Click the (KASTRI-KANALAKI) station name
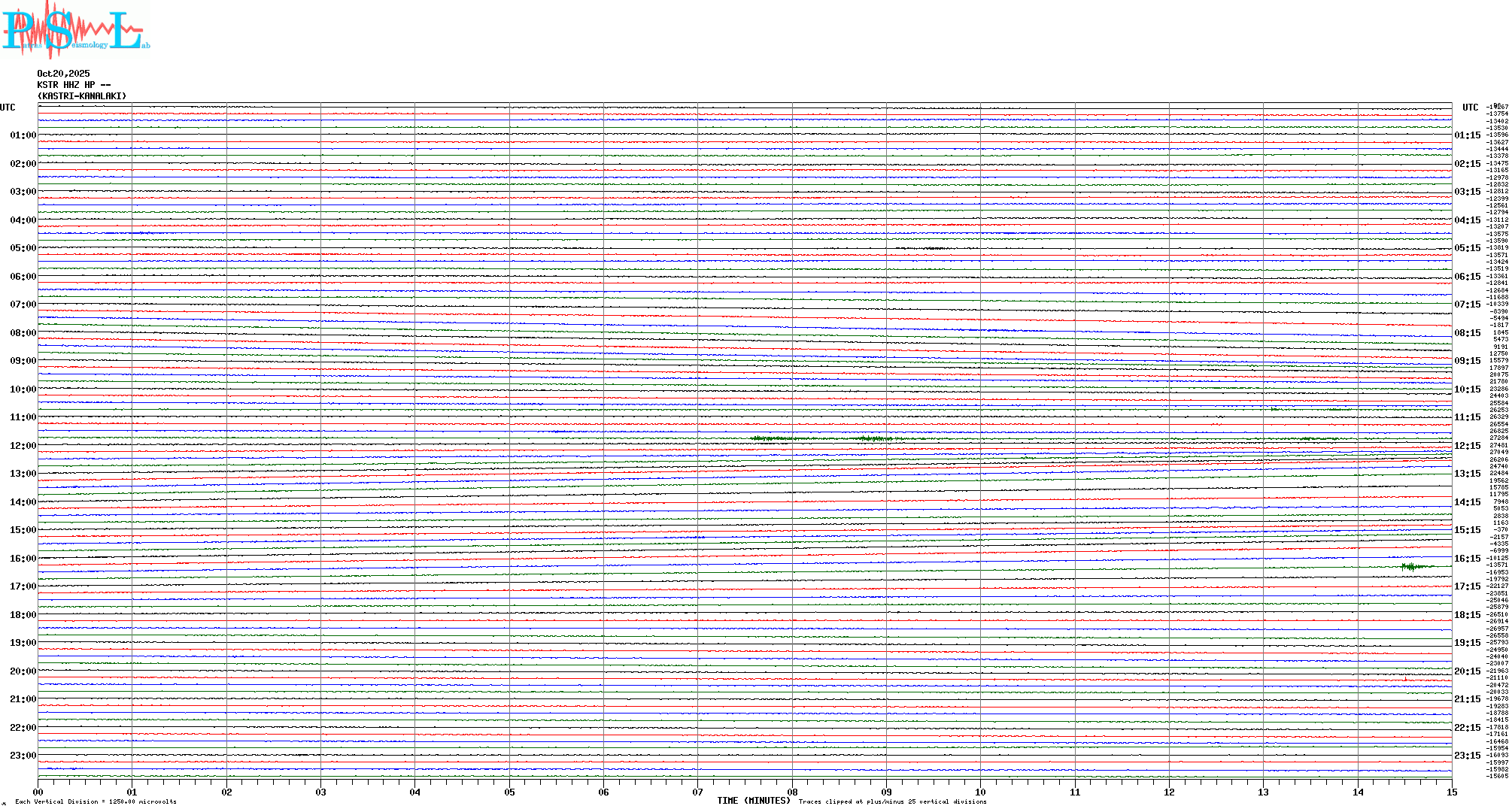This screenshot has width=1512, height=812. (82, 96)
